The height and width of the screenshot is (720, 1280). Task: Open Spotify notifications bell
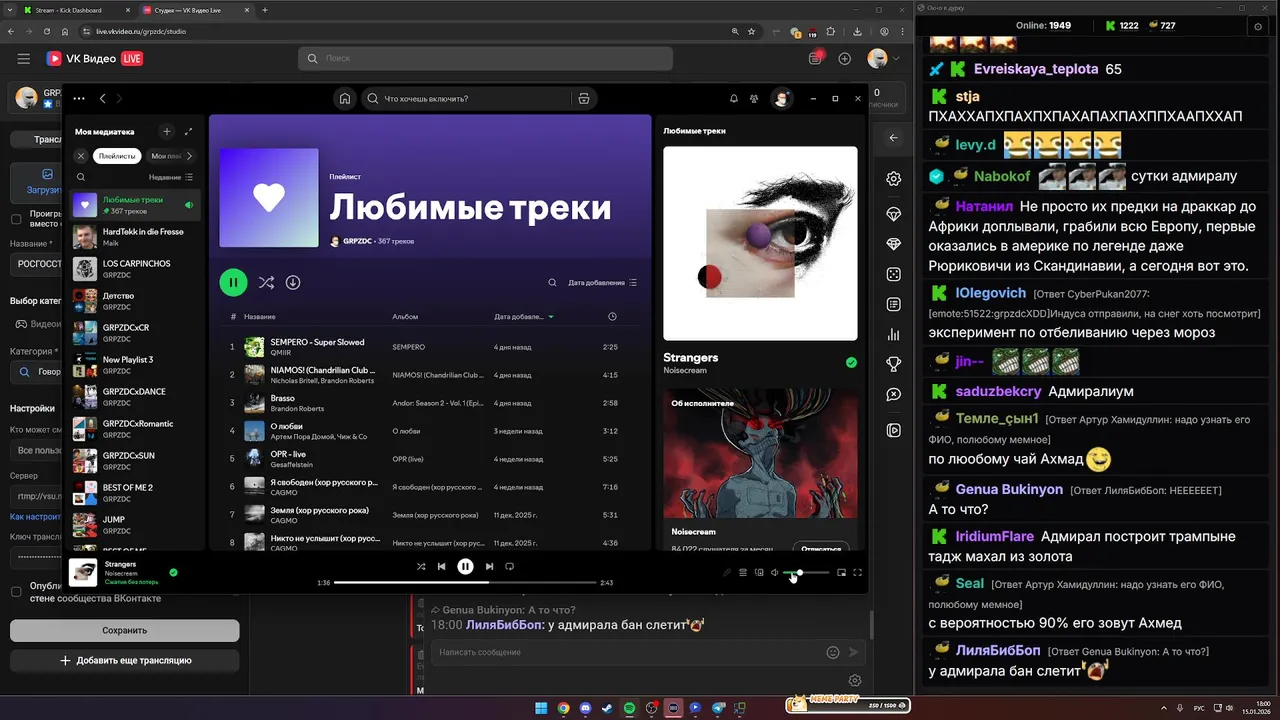click(x=733, y=99)
